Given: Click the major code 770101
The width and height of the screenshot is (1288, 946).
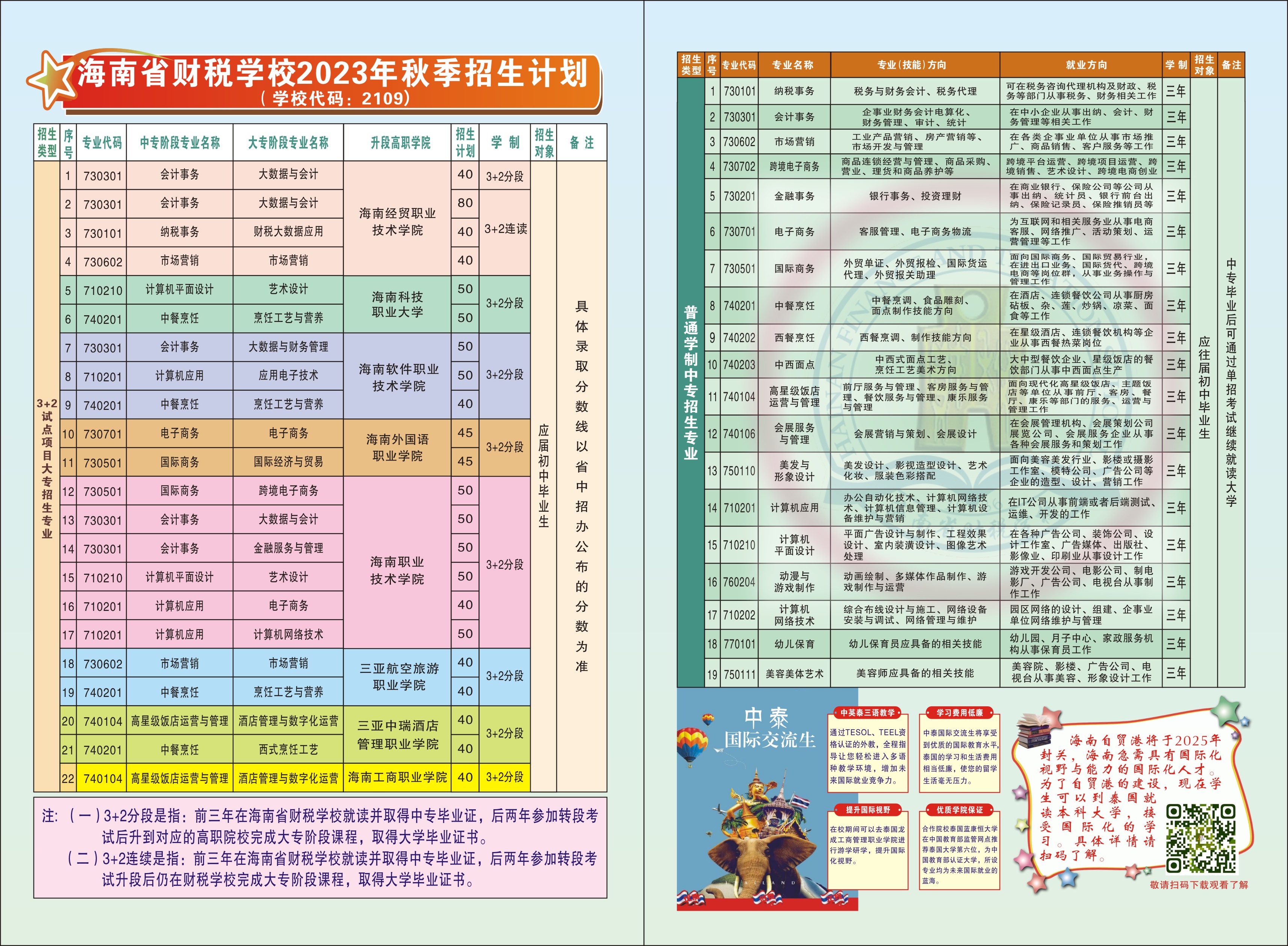Looking at the screenshot, I should coord(739,644).
